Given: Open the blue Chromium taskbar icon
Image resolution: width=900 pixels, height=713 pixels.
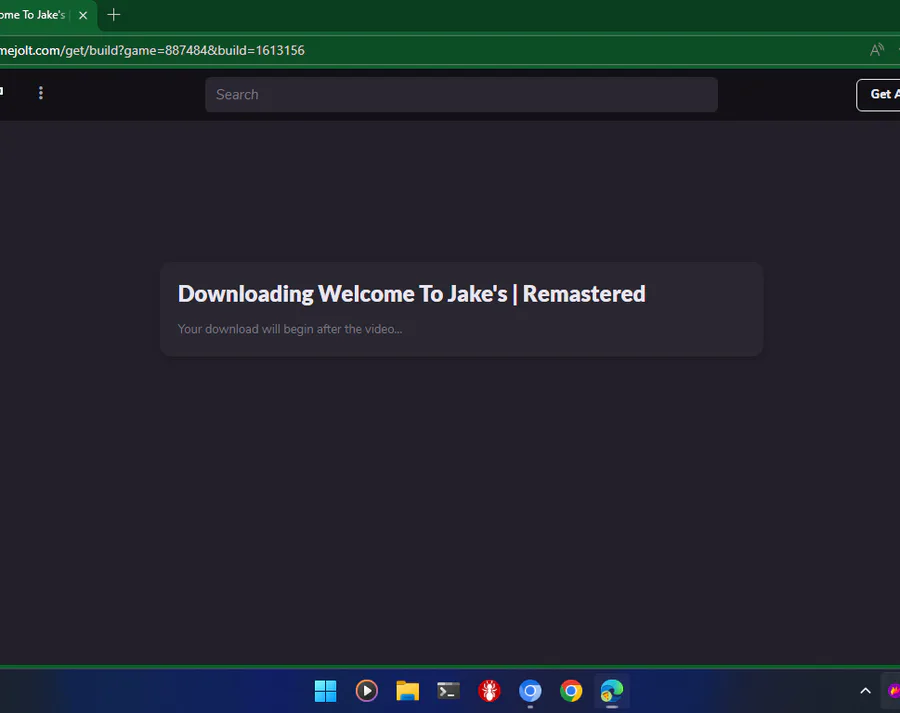Looking at the screenshot, I should (x=530, y=691).
